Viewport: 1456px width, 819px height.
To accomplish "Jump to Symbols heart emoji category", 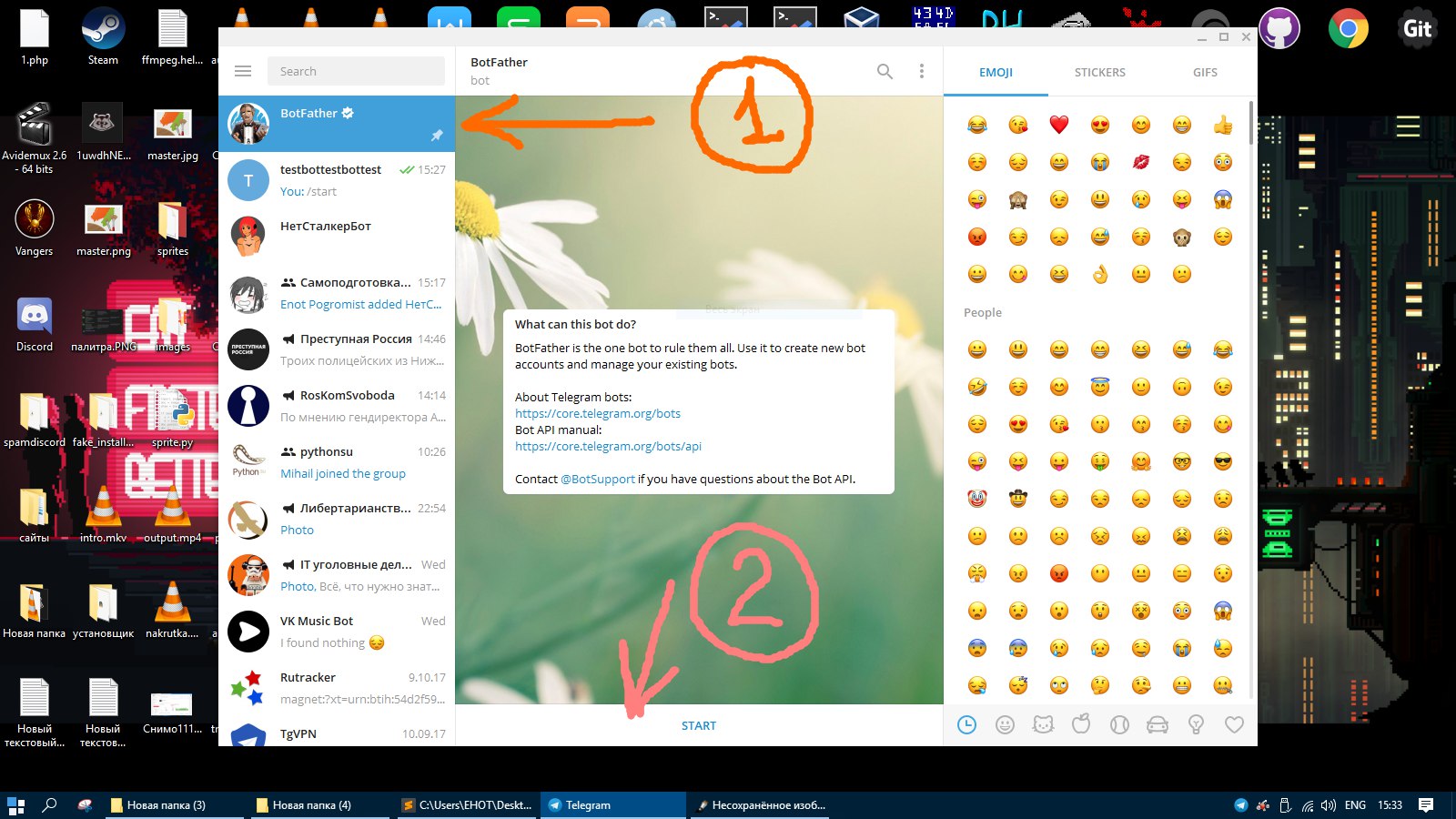I will (1234, 724).
